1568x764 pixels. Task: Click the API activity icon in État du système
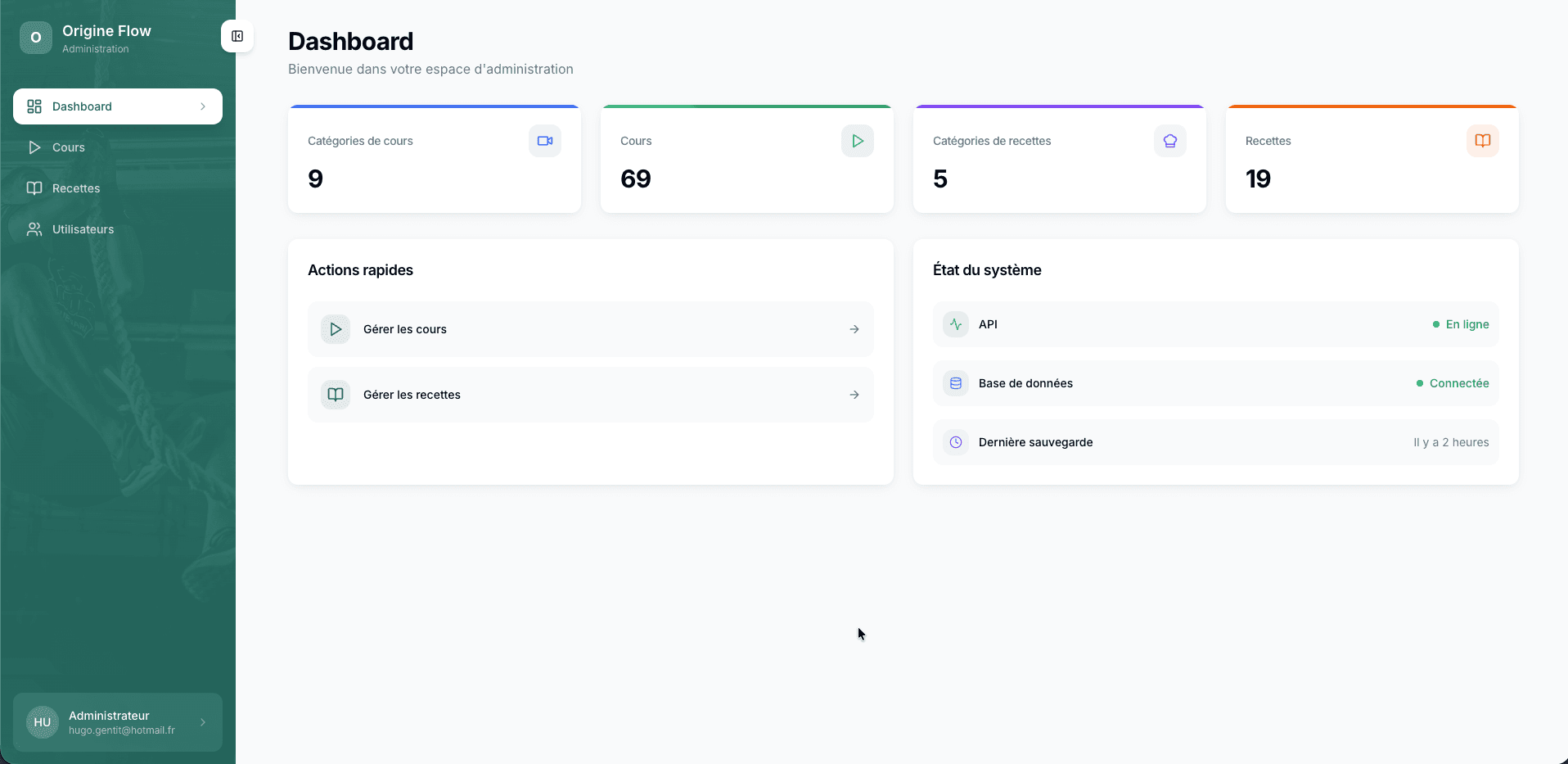pos(955,324)
